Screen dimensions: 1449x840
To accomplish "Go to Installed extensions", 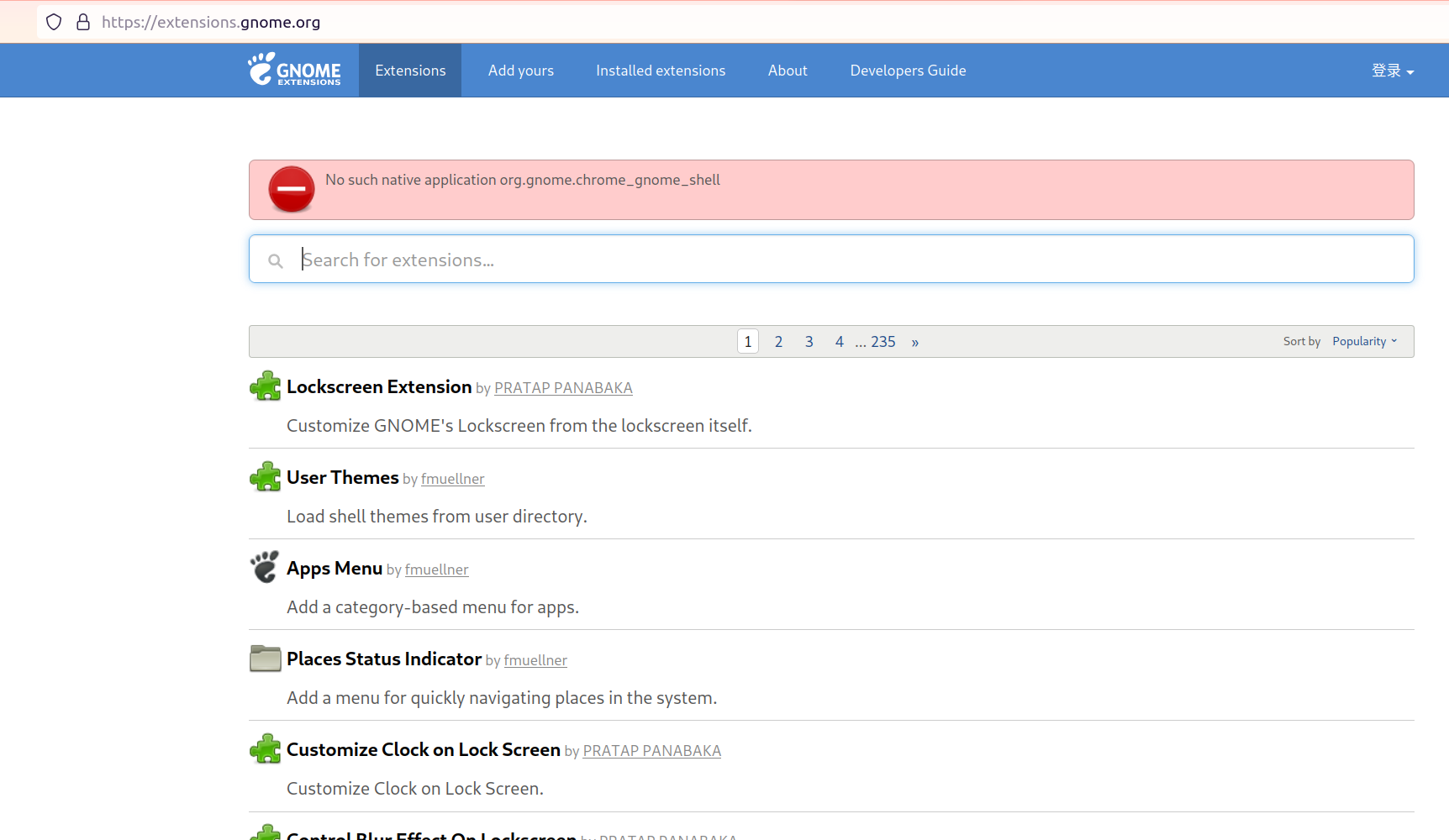I will pyautogui.click(x=661, y=71).
